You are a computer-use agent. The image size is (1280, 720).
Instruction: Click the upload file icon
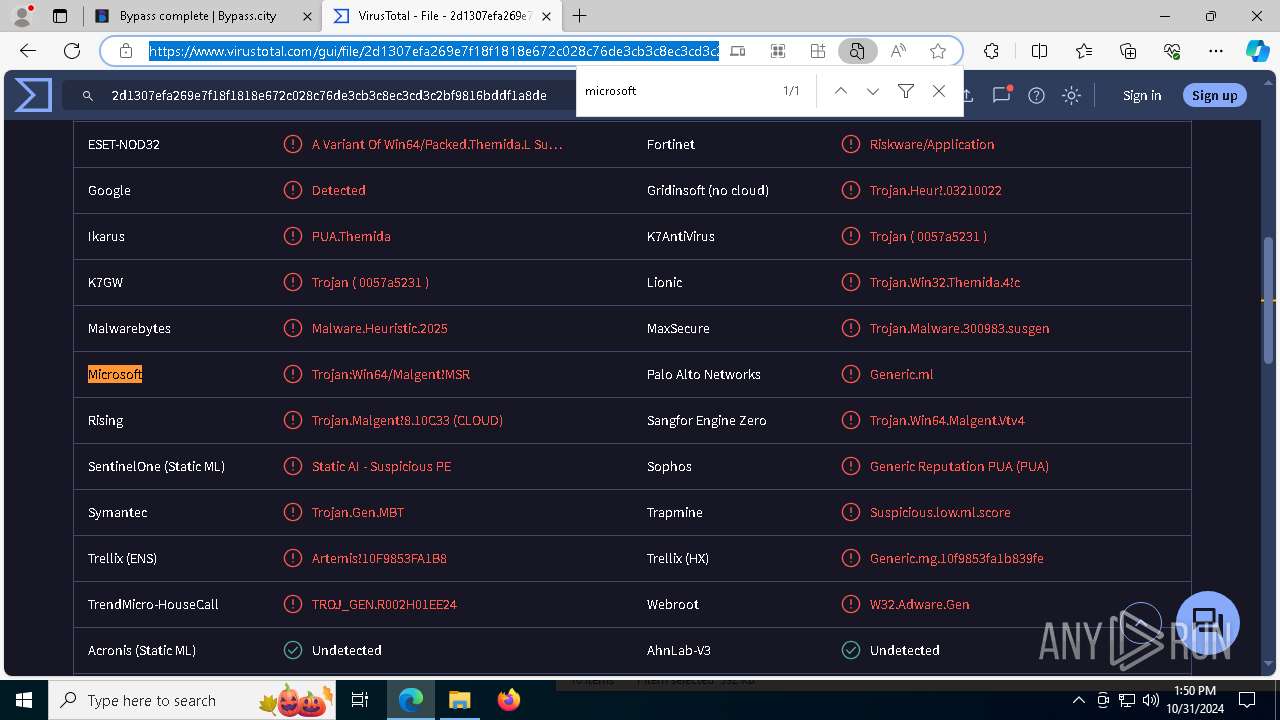(x=968, y=95)
